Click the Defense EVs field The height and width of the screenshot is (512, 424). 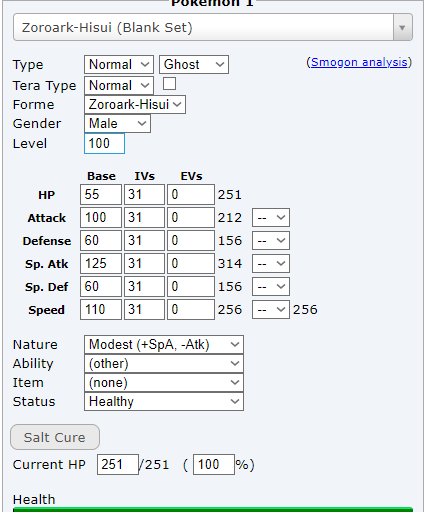191,240
